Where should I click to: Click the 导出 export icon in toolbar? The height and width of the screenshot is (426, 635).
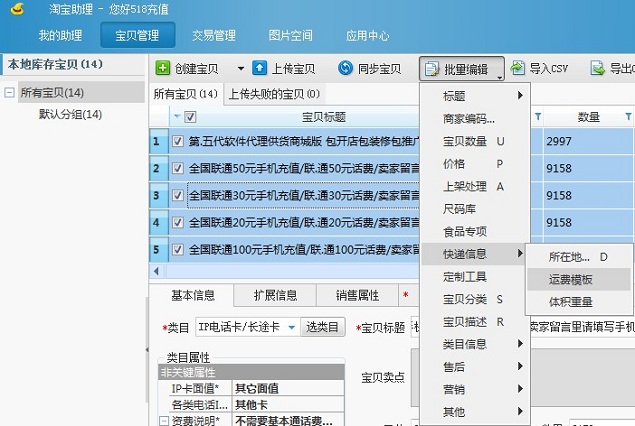599,69
